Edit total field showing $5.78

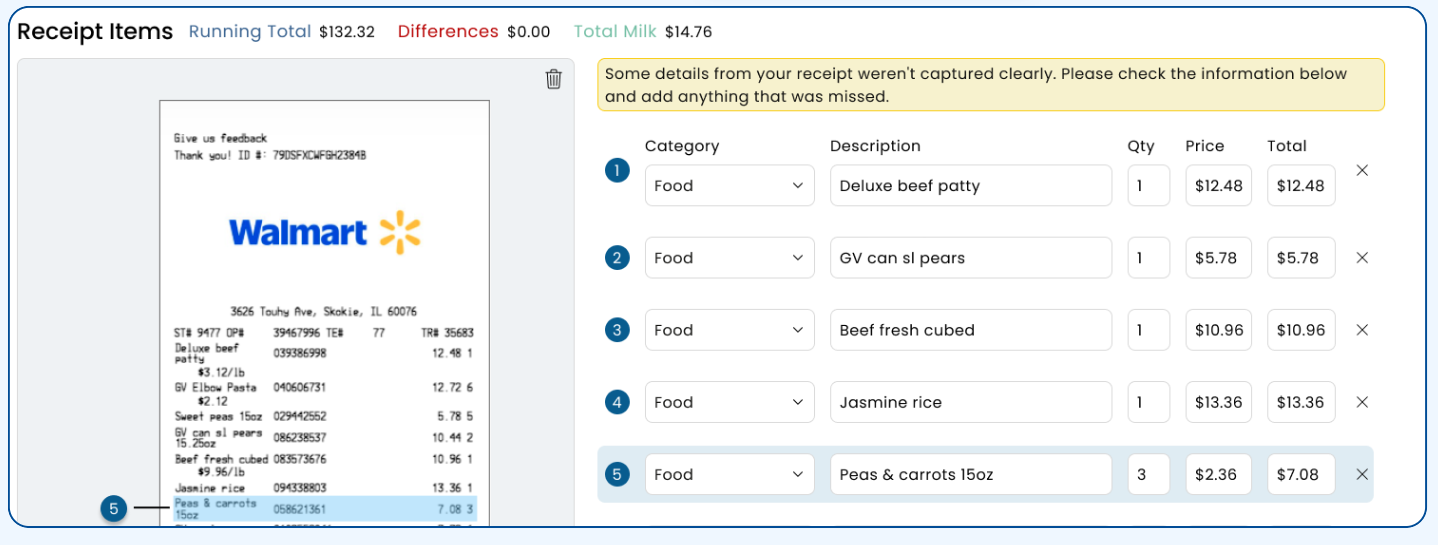coord(1301,258)
